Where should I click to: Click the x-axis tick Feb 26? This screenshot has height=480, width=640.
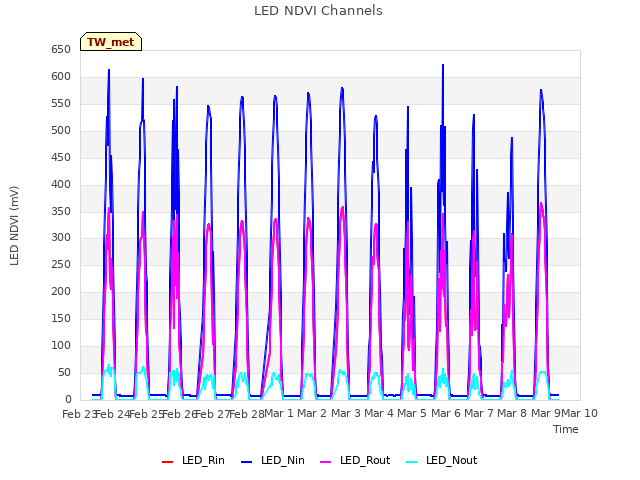click(179, 414)
